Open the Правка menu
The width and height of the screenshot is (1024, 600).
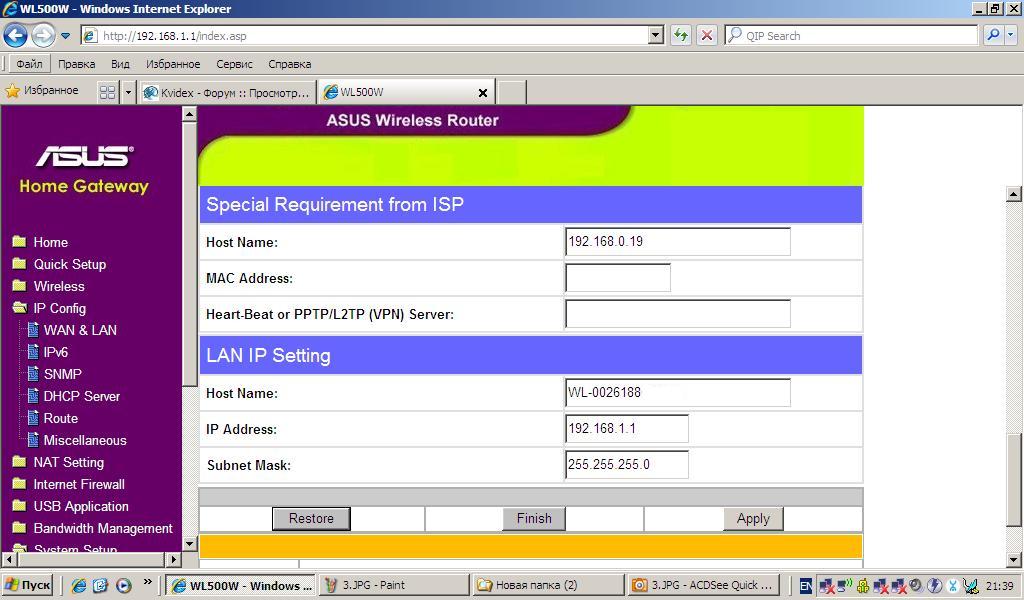(x=76, y=64)
